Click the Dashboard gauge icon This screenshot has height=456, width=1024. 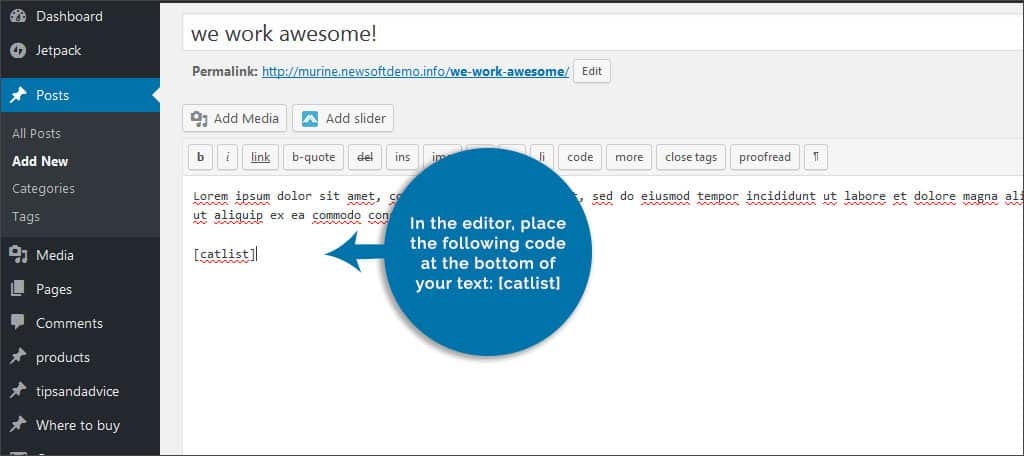click(x=18, y=16)
